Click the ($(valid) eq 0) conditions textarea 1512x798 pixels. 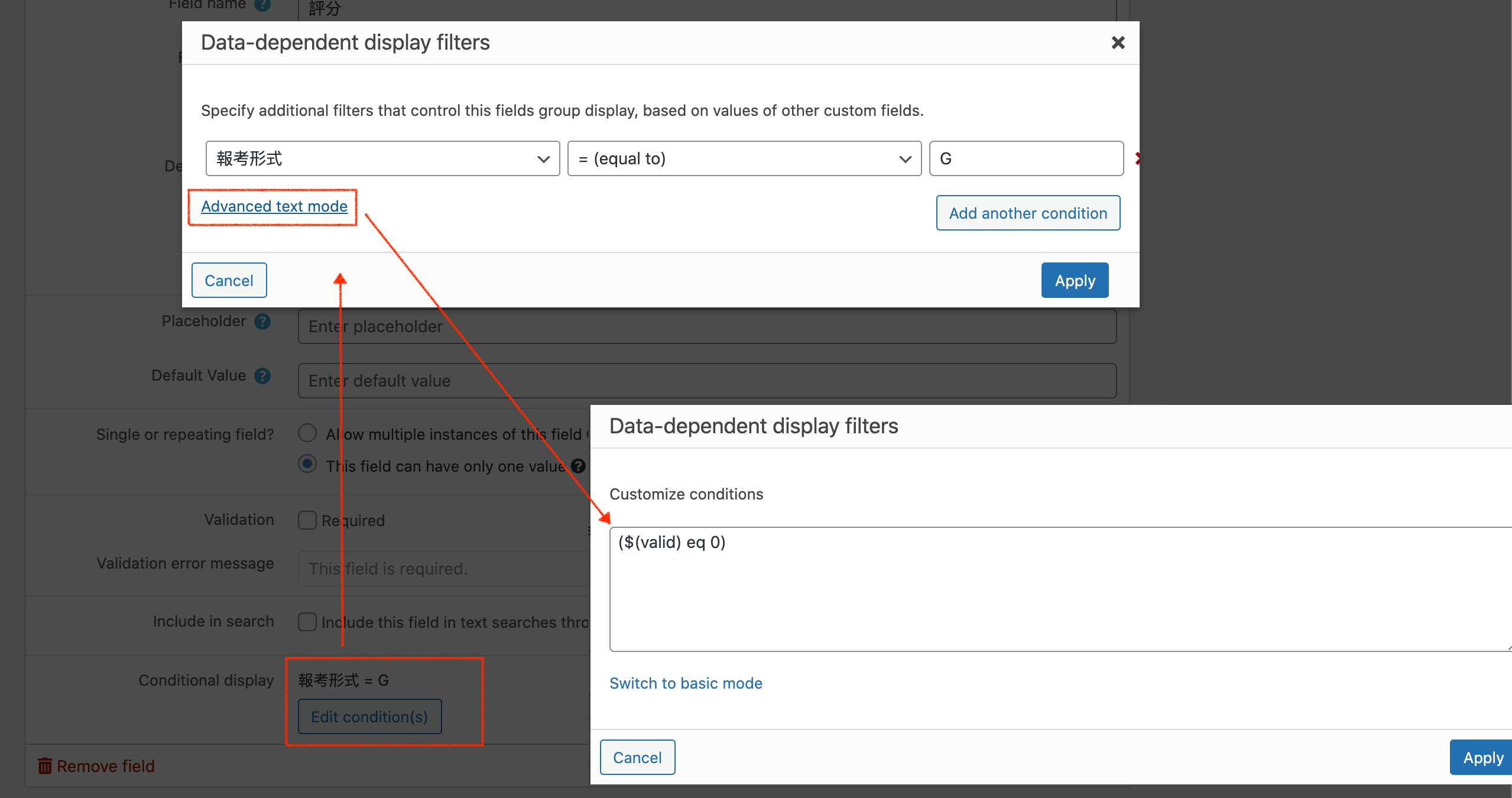pos(1060,589)
